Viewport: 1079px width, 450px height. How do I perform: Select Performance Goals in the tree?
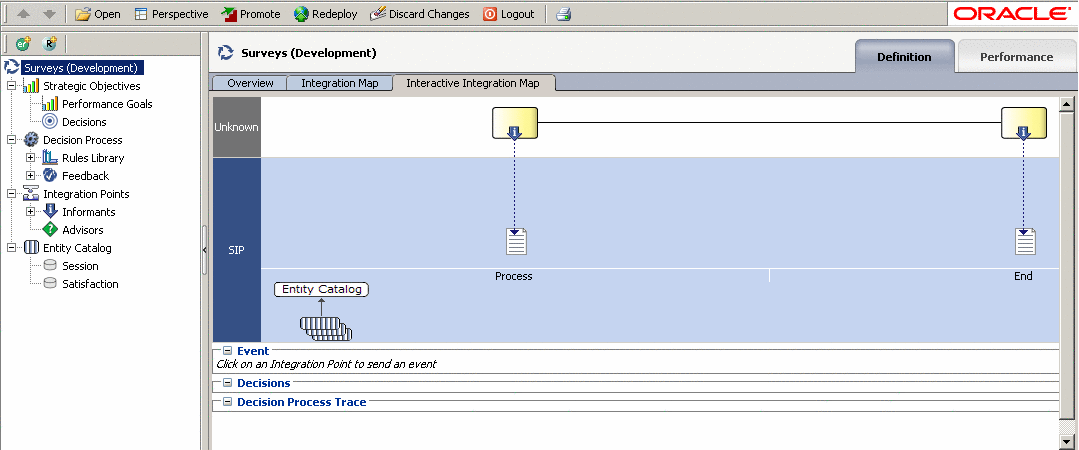tap(106, 104)
